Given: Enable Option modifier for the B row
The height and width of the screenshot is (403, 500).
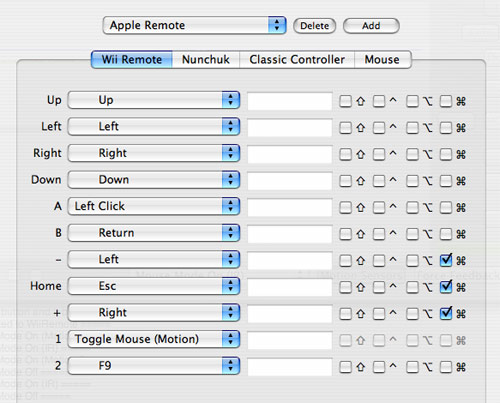Looking at the screenshot, I should pos(412,234).
